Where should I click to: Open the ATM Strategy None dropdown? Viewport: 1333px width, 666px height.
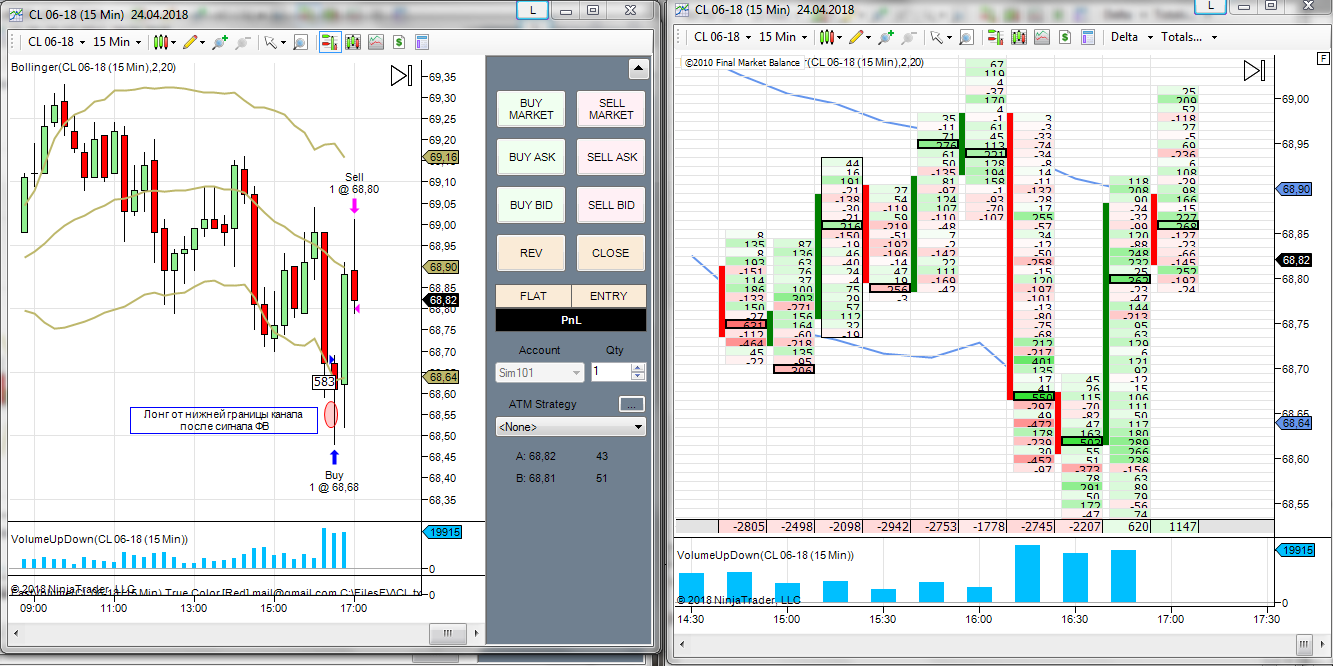point(571,427)
